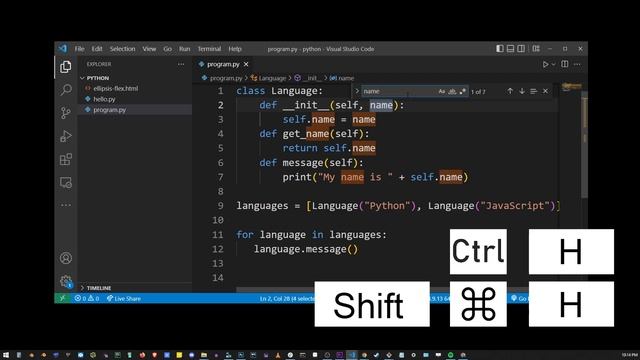
Task: Toggle Use Regular Expression in find widget
Action: click(x=462, y=91)
